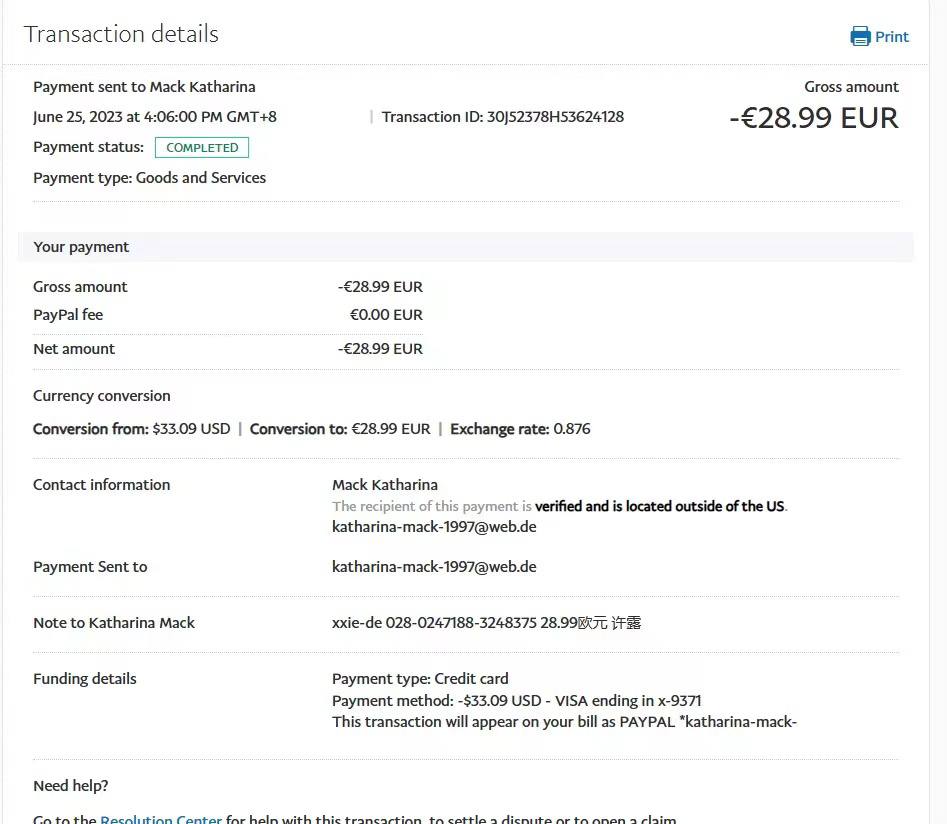Screen dimensions: 947x824
Task: Open the Resolution Center link
Action: pyautogui.click(x=161, y=819)
